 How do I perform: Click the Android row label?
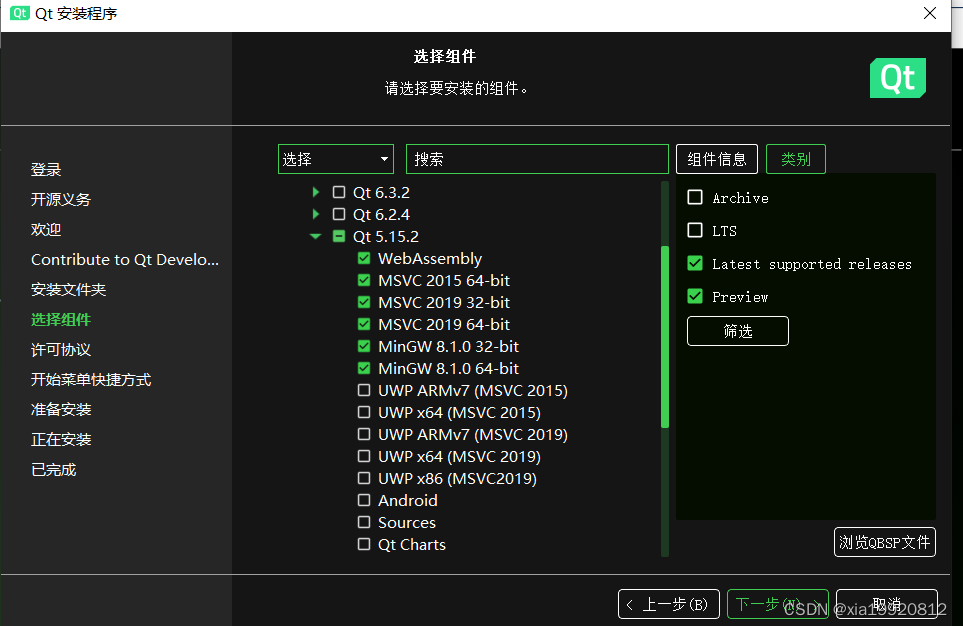[x=408, y=501]
